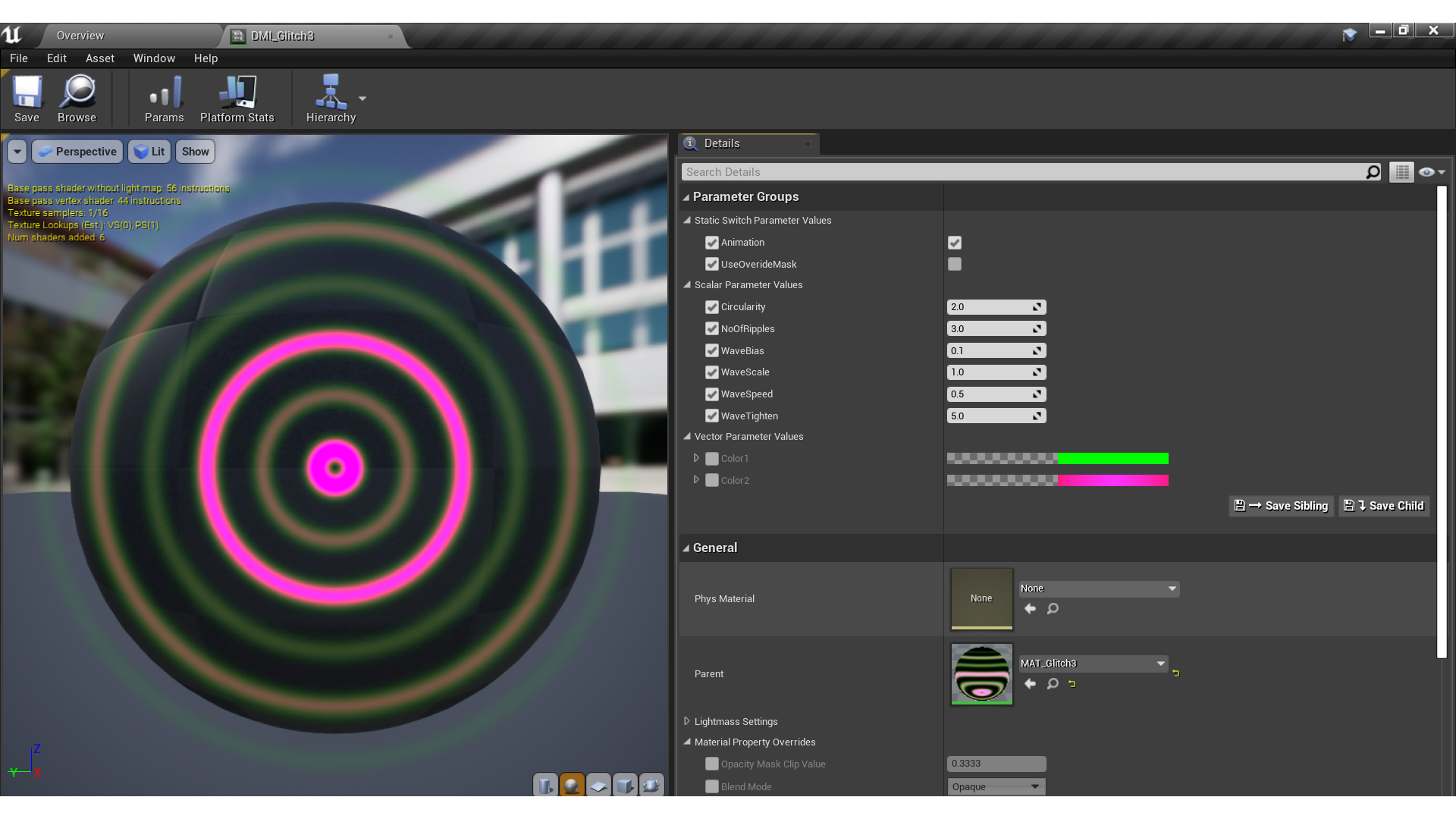Image resolution: width=1456 pixels, height=819 pixels.
Task: Disable the UseOverideMask parameter
Action: click(x=713, y=263)
